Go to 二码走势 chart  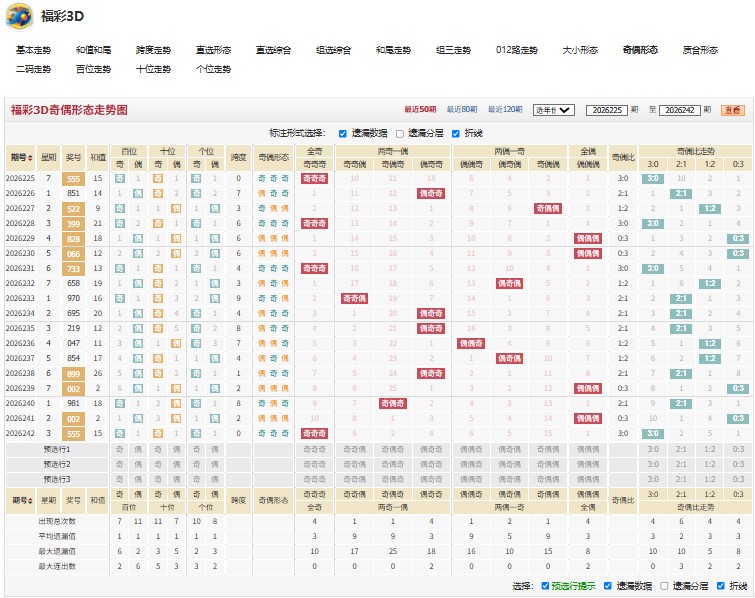[x=33, y=69]
